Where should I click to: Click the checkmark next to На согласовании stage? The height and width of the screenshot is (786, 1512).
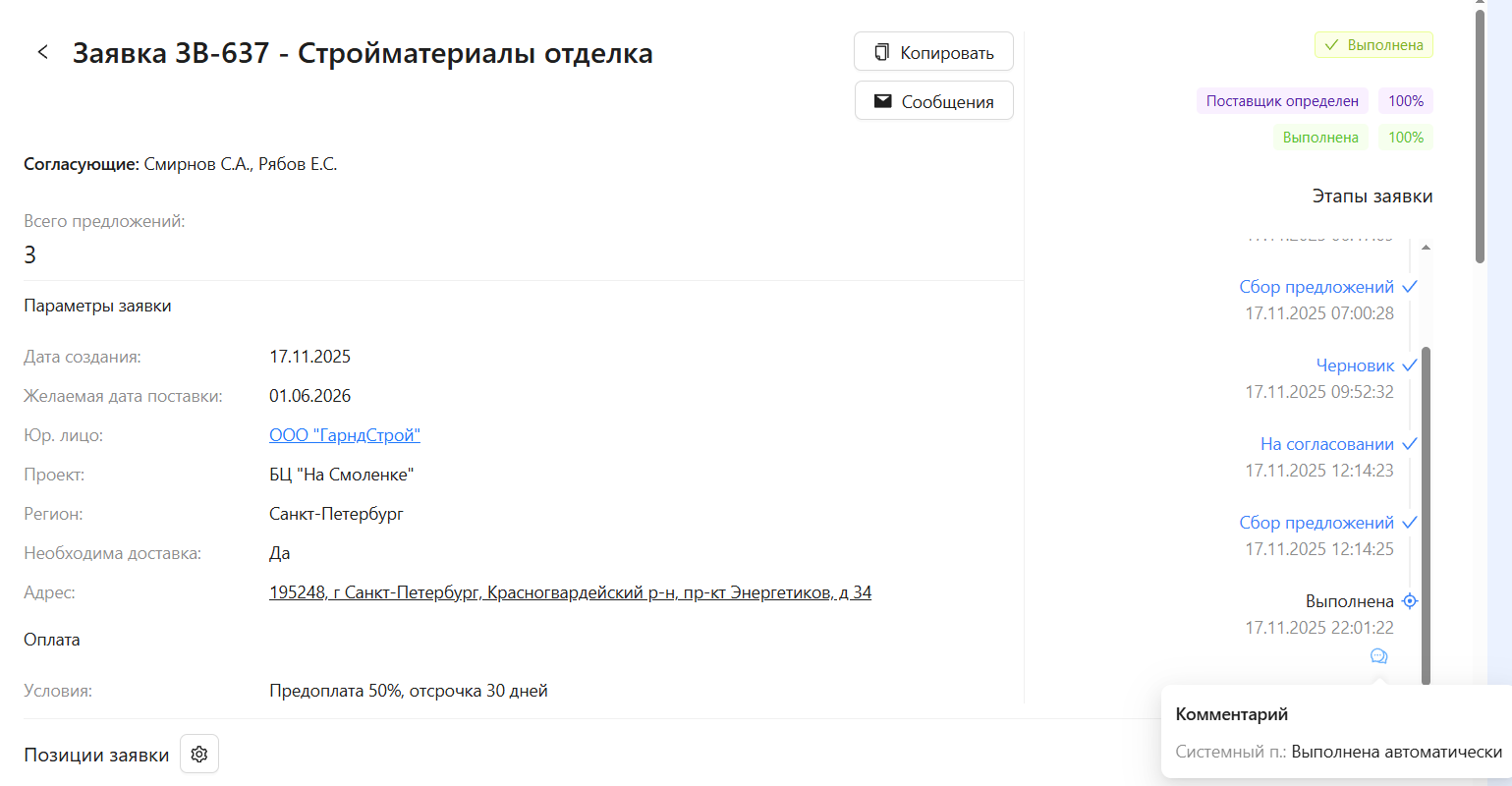coord(1410,444)
